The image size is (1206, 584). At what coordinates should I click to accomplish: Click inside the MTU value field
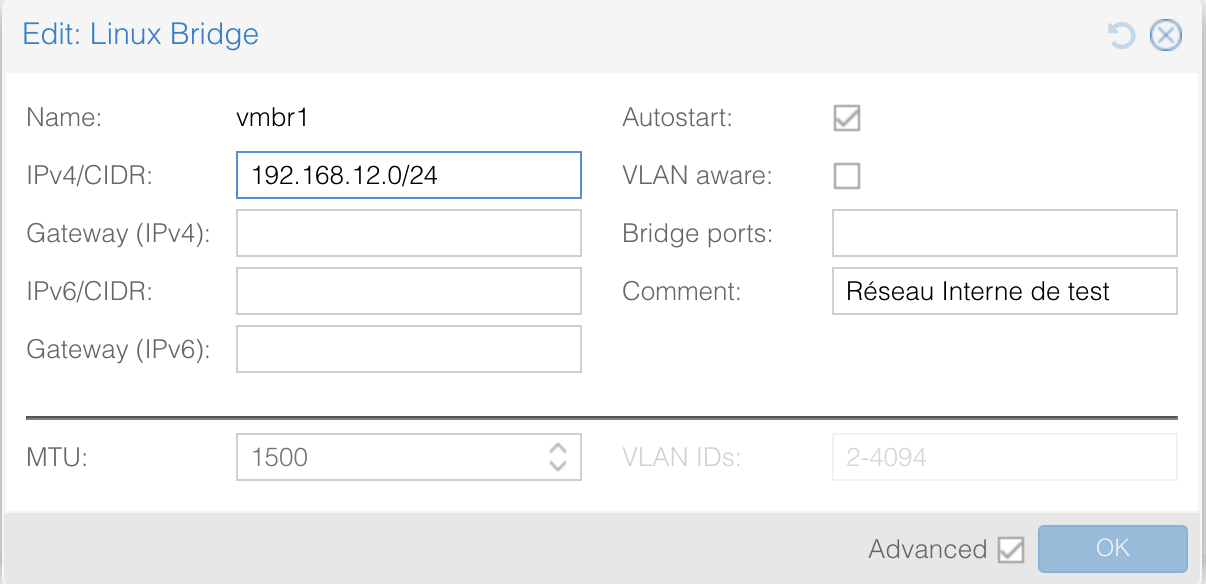click(x=390, y=457)
